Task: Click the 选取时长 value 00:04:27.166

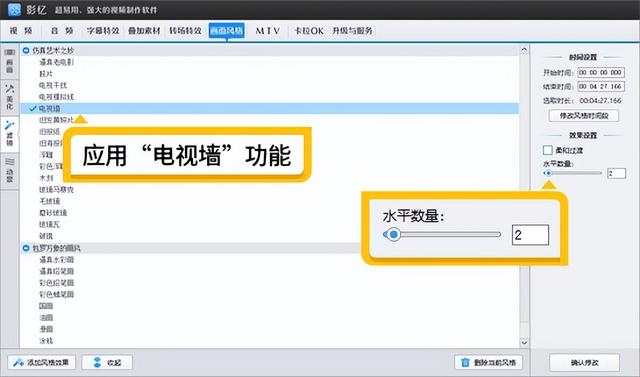Action: tap(600, 100)
